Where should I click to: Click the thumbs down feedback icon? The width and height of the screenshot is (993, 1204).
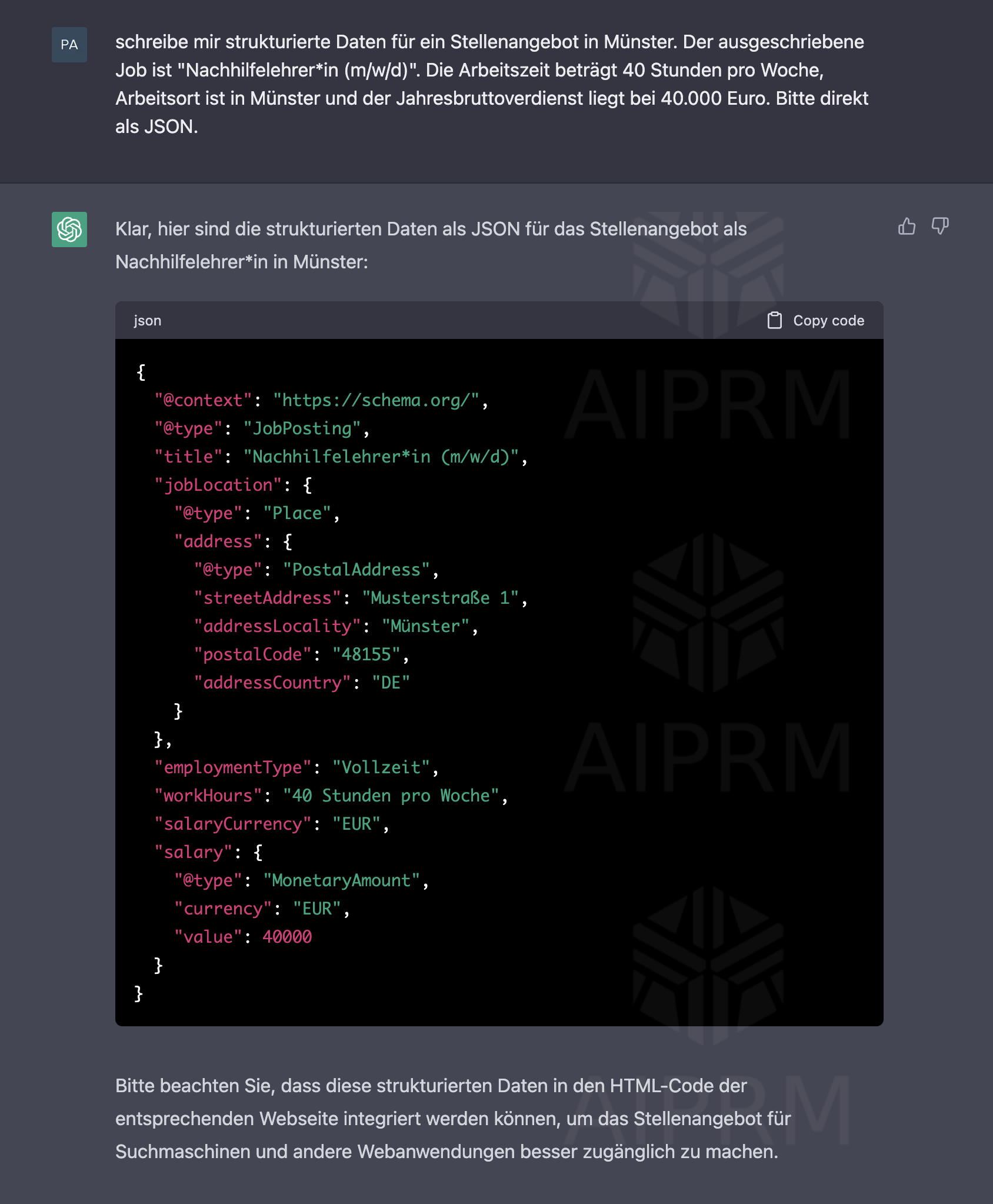(x=940, y=226)
